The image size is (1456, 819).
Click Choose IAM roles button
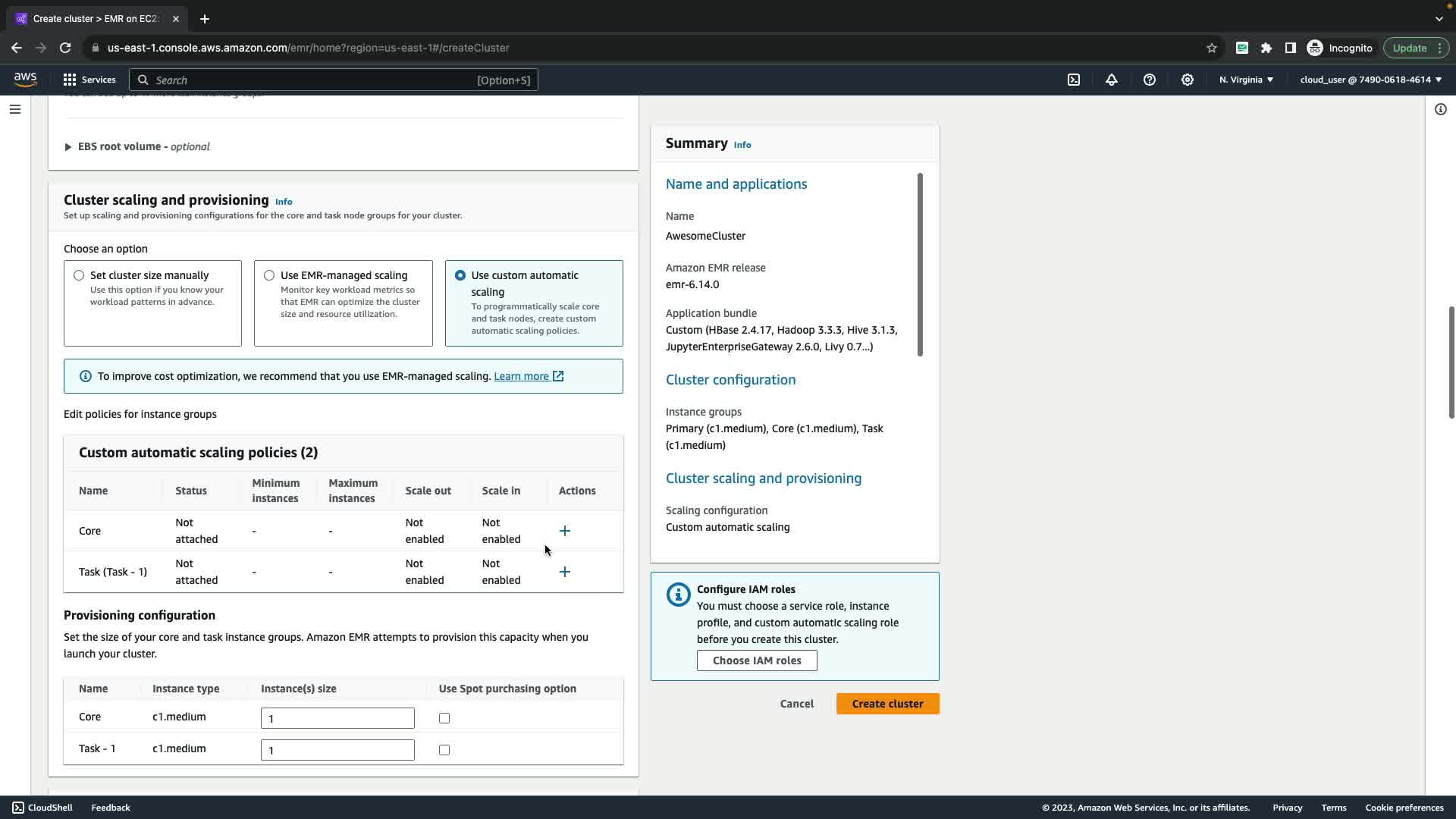pyautogui.click(x=756, y=661)
